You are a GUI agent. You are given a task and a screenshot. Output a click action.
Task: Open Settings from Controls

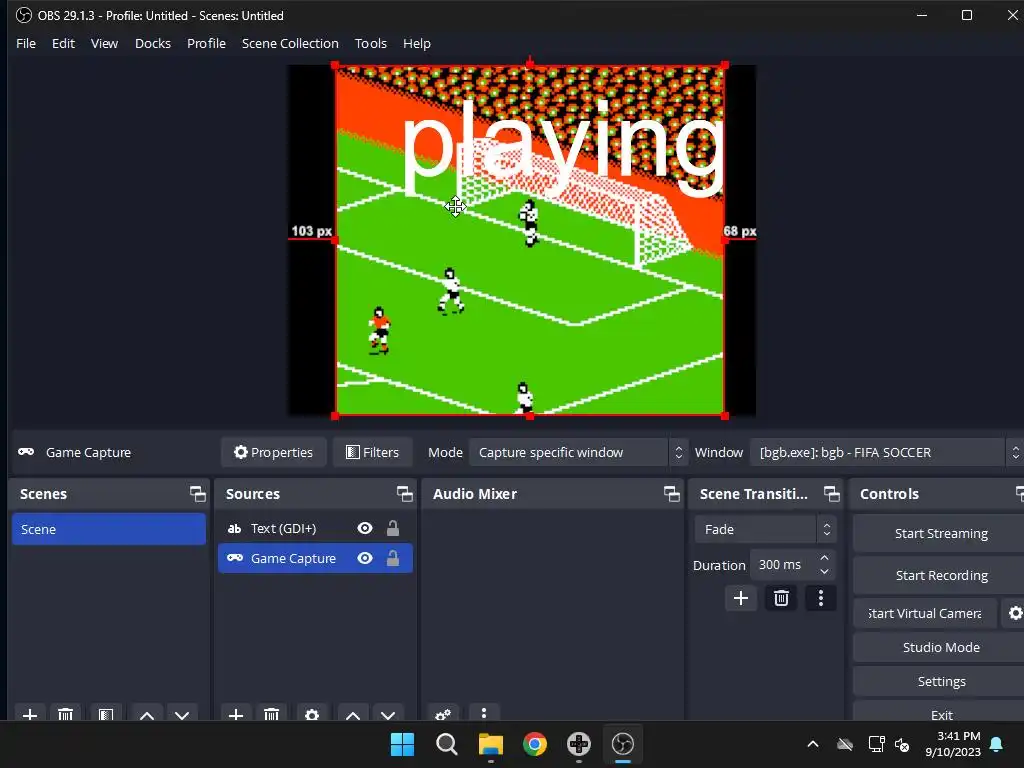pos(940,681)
